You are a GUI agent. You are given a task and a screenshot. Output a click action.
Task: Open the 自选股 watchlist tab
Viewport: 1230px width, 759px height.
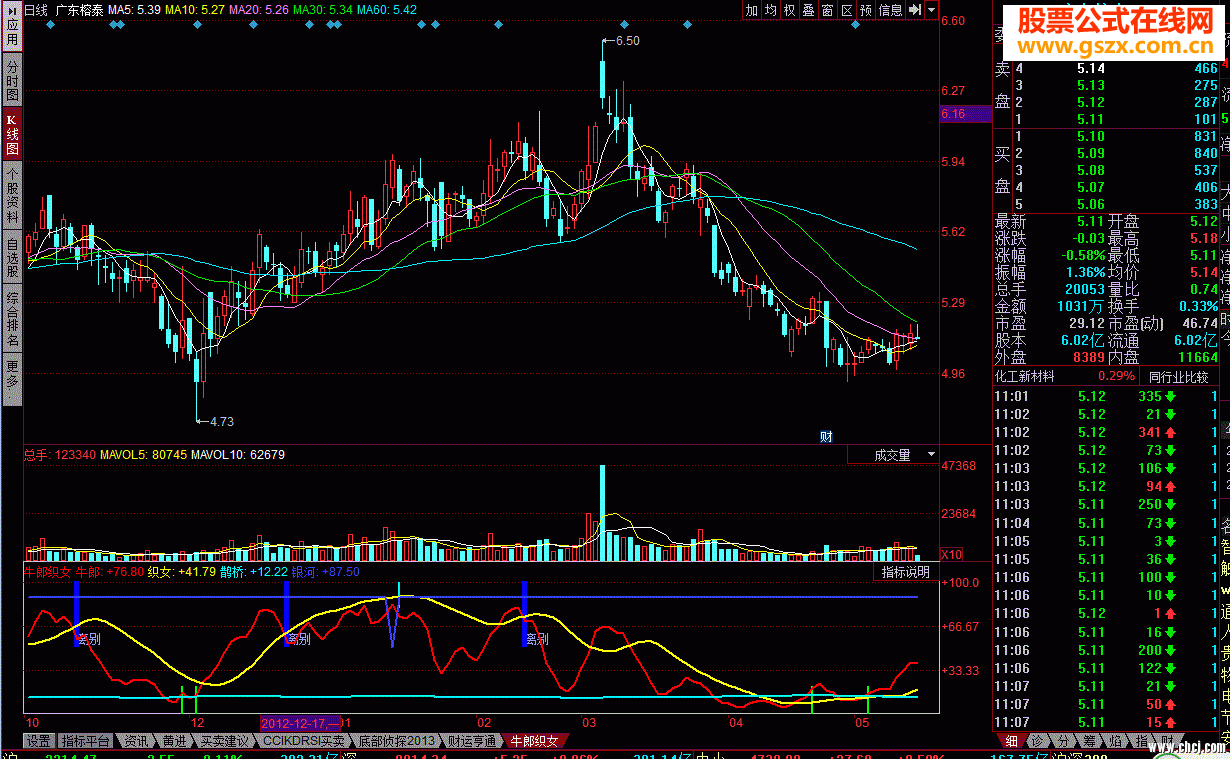[x=11, y=257]
